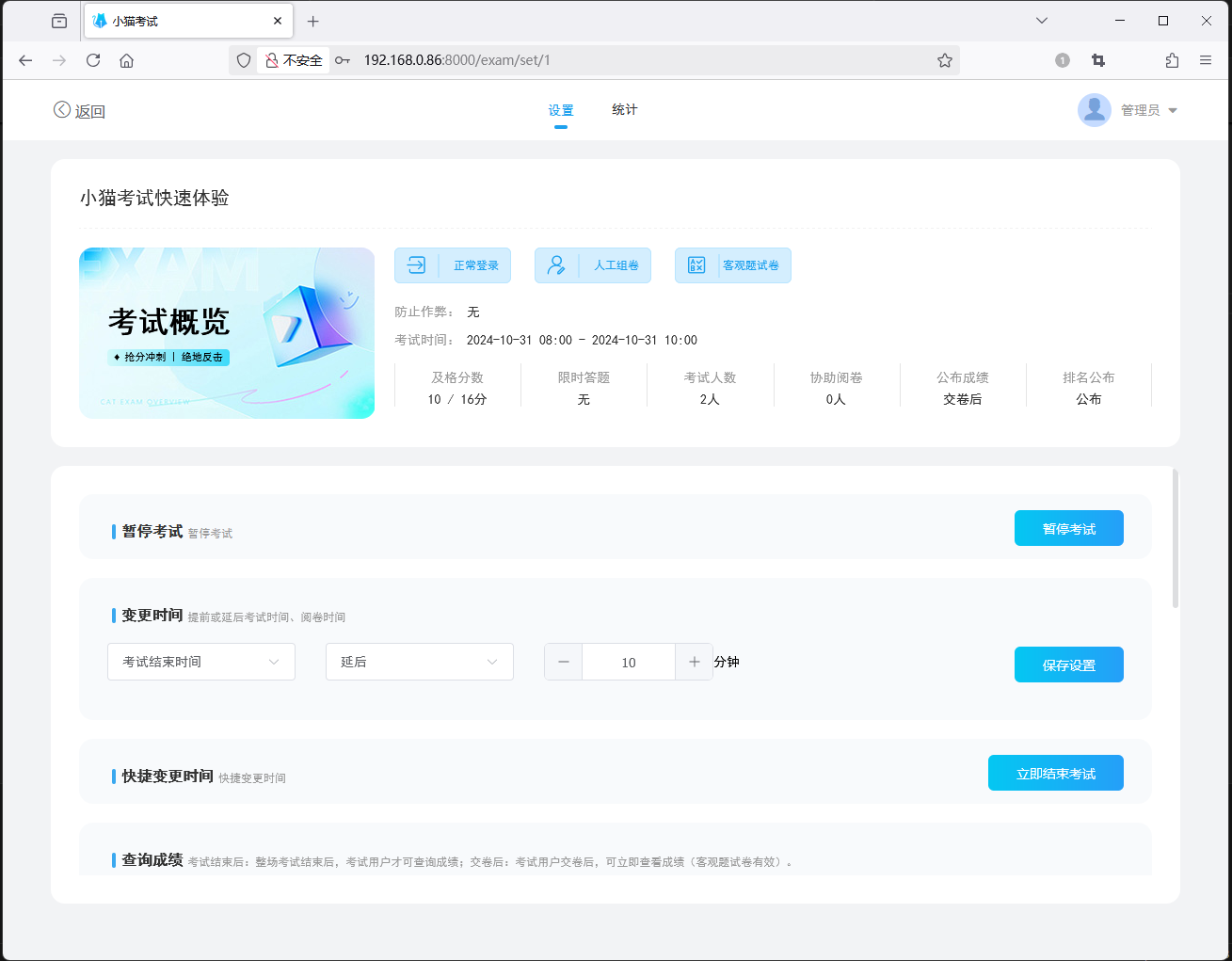Click the 返回 link text

coord(90,111)
